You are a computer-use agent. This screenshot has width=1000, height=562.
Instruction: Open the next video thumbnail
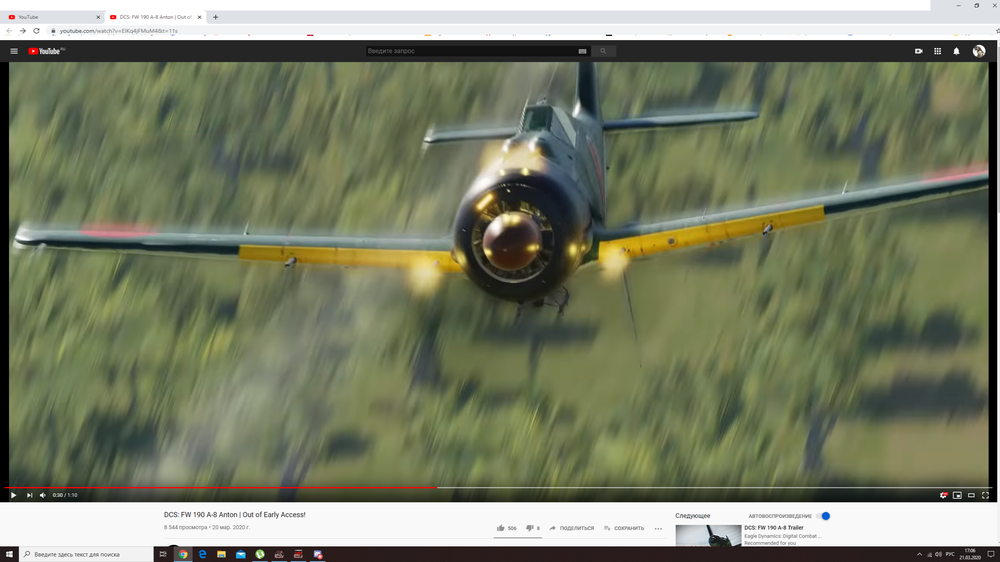click(x=708, y=536)
